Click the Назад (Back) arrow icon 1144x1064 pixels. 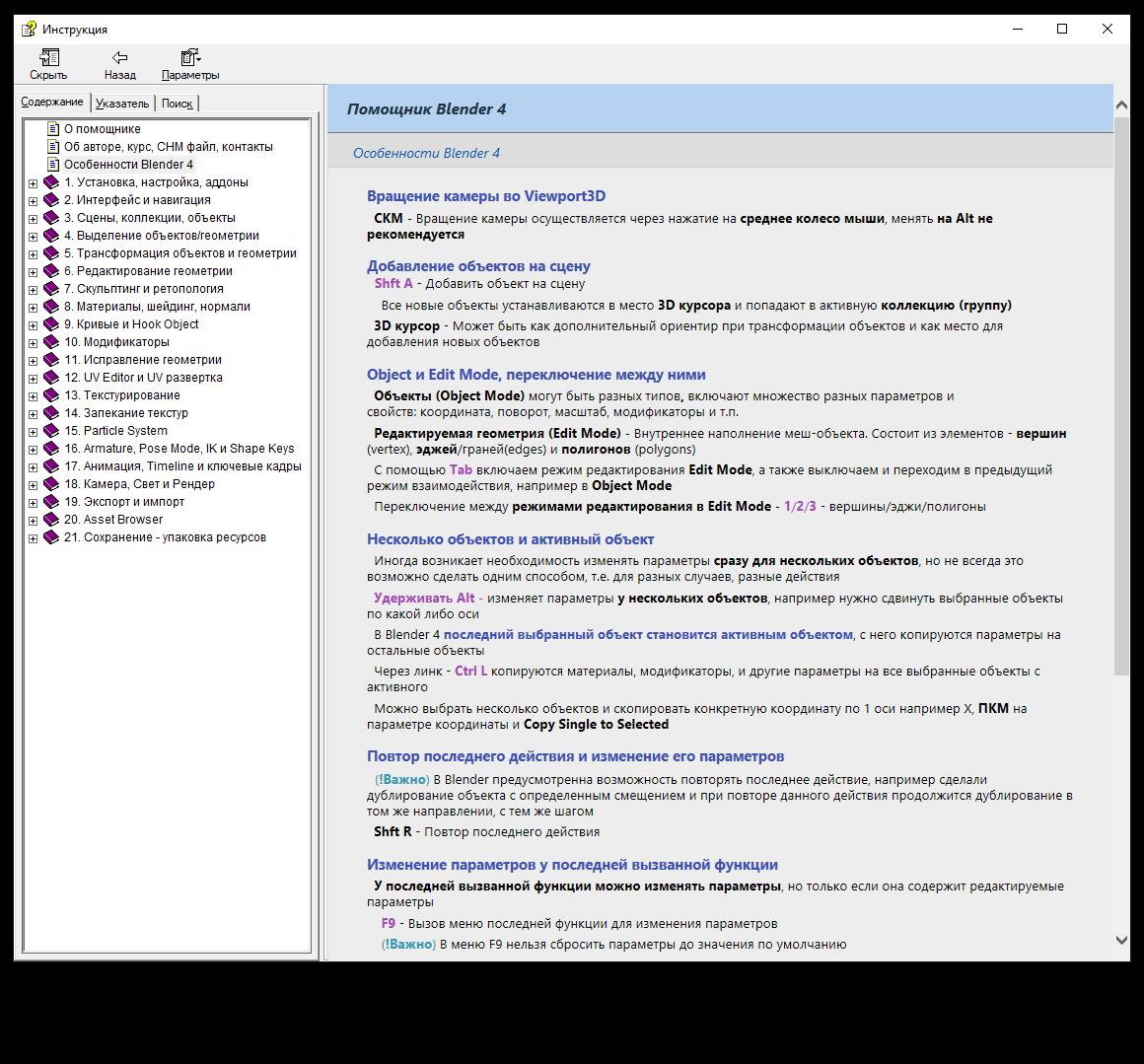click(x=119, y=58)
